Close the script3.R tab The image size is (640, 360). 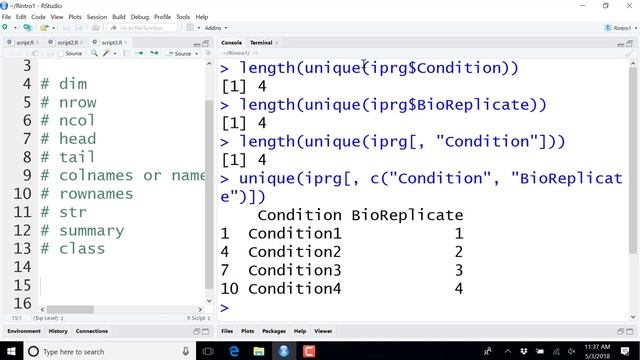(126, 42)
